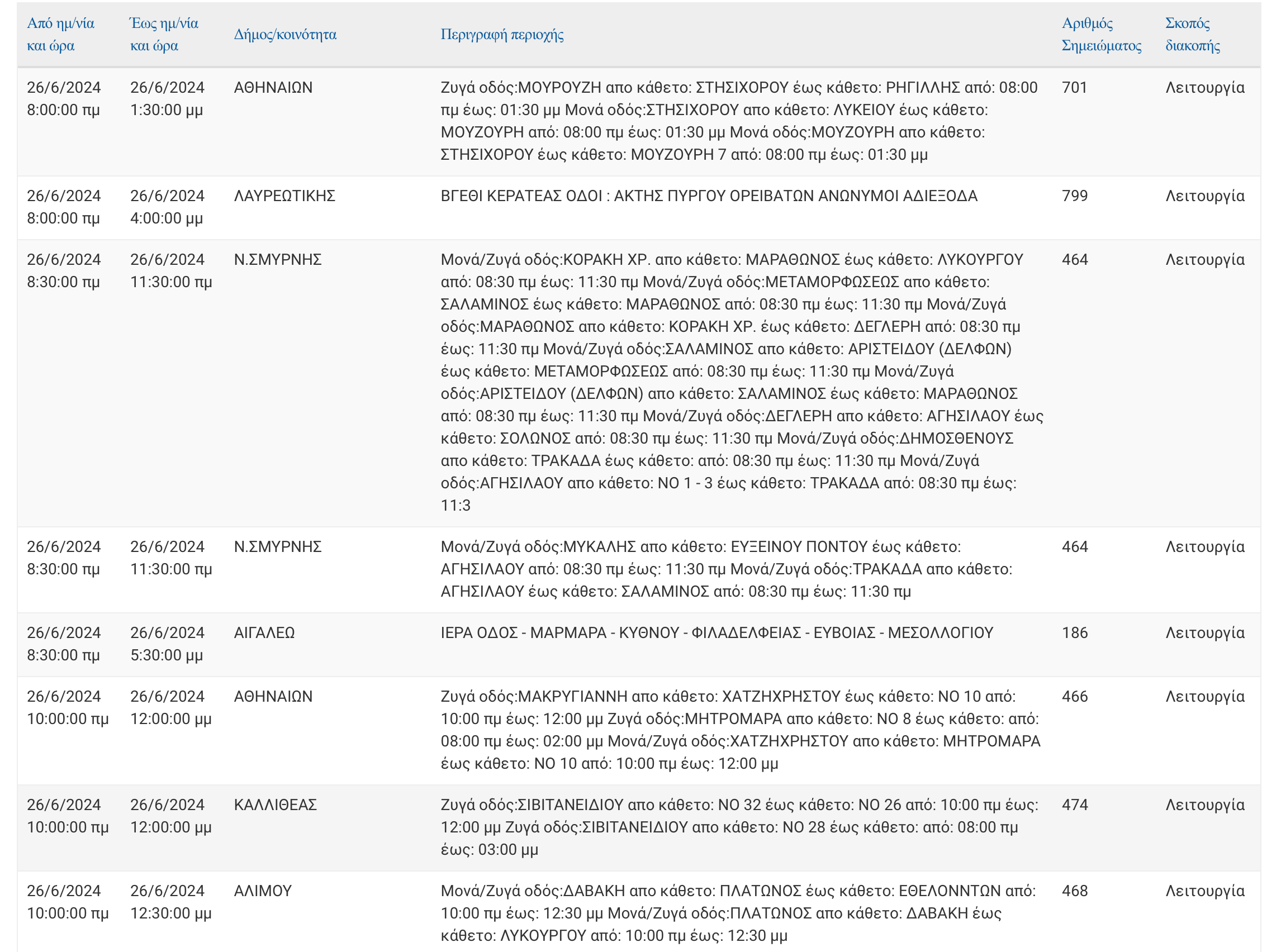This screenshot has width=1281, height=952.
Task: Click note number 466 cell
Action: [1074, 696]
